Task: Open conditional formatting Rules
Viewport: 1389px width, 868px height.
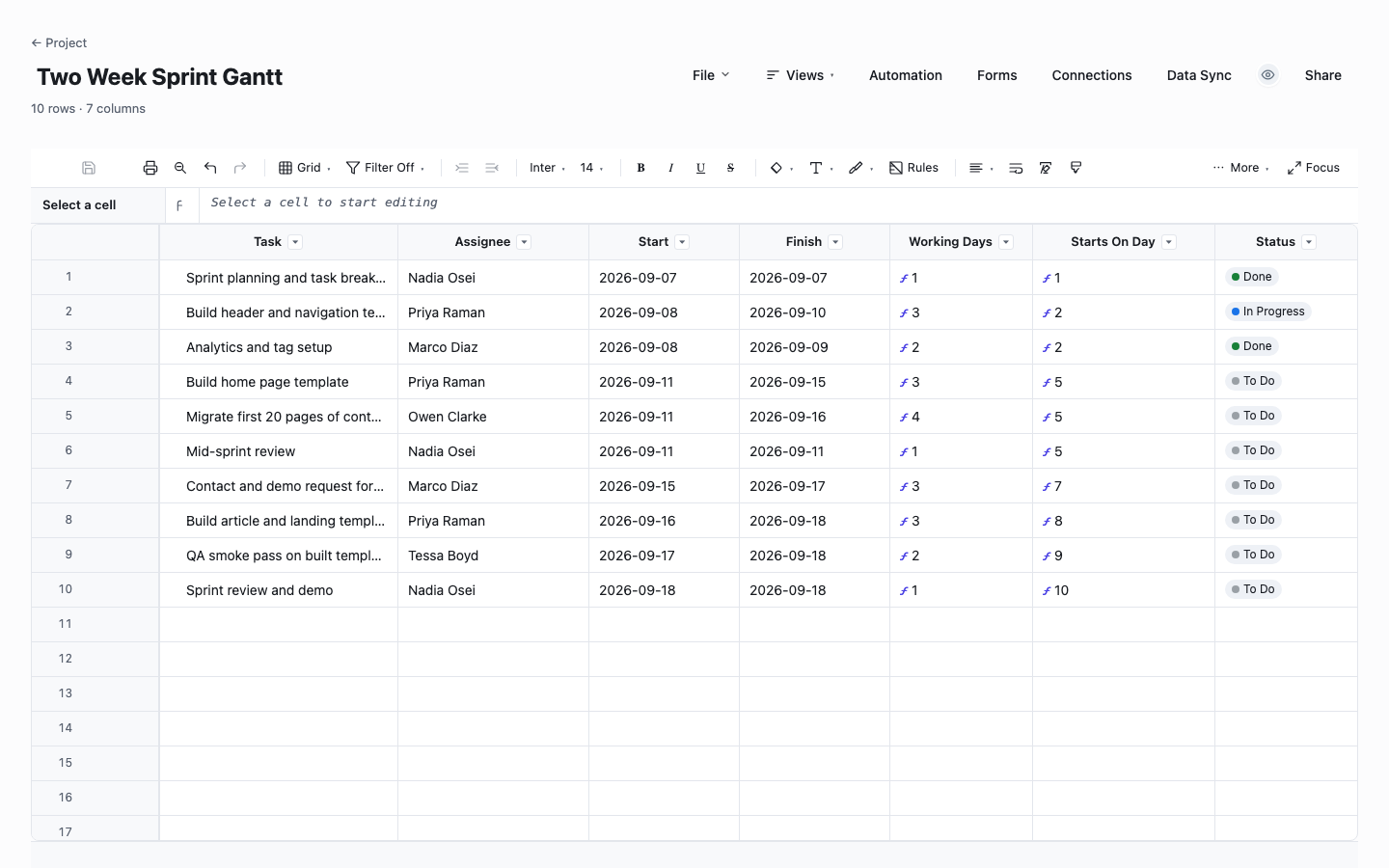Action: click(x=913, y=168)
